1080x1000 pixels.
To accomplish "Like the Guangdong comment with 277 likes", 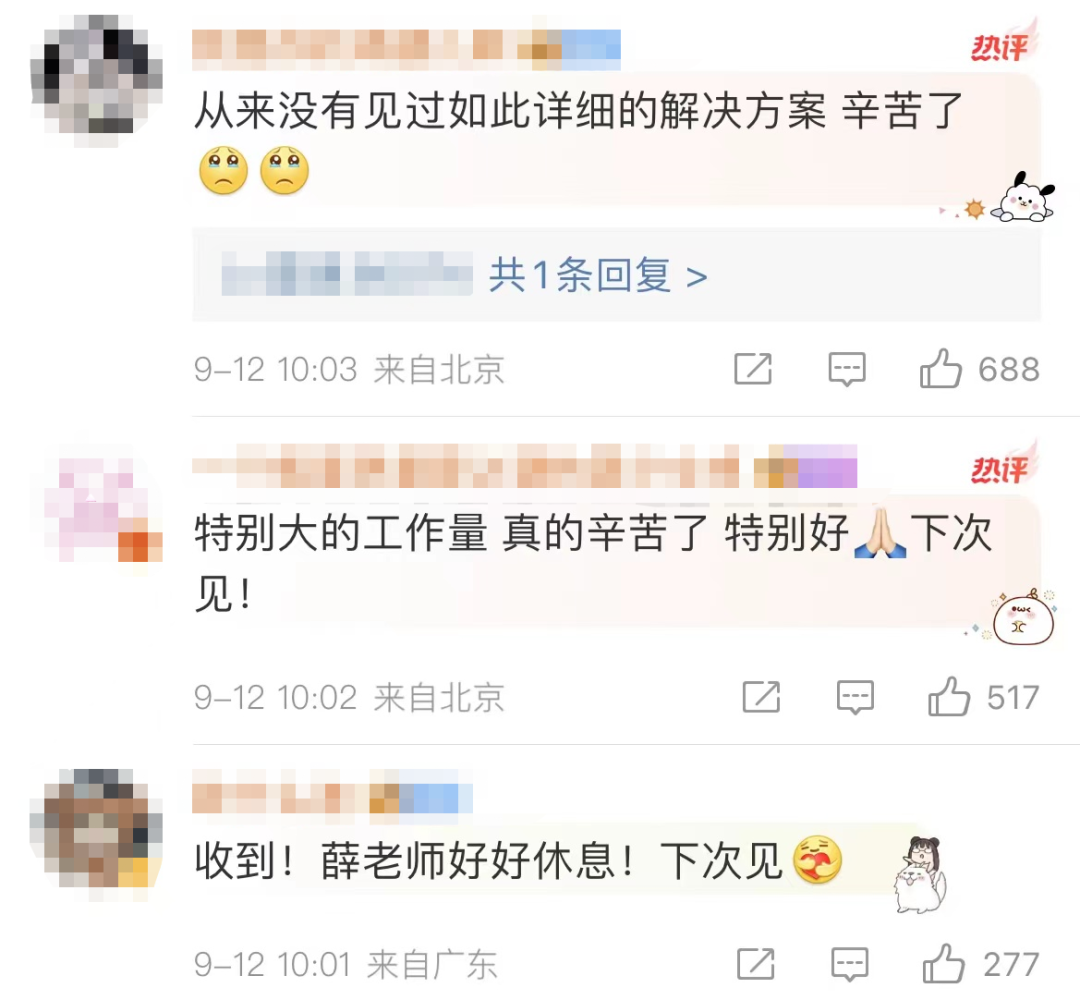I will [x=943, y=963].
